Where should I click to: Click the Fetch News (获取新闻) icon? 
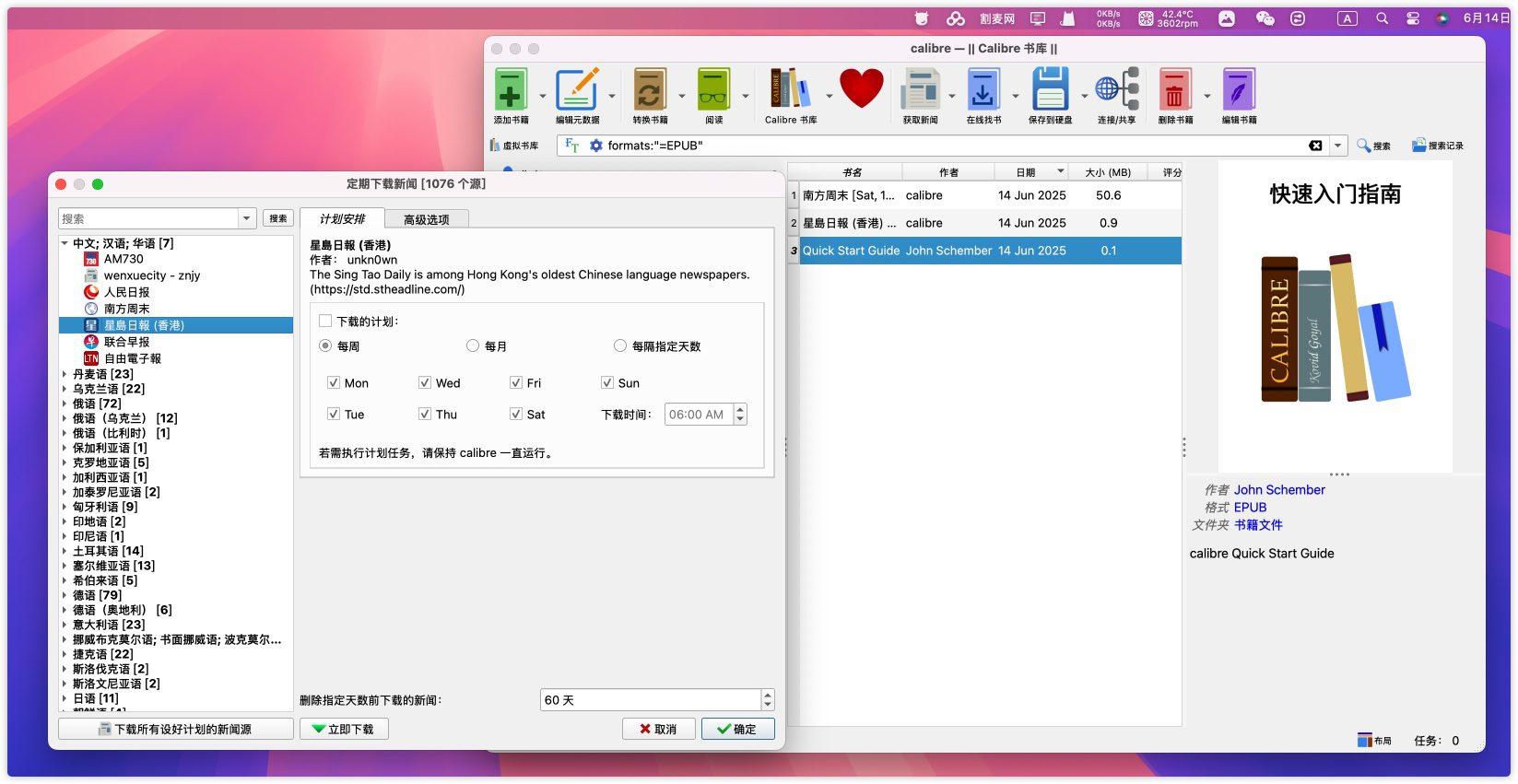click(x=920, y=90)
